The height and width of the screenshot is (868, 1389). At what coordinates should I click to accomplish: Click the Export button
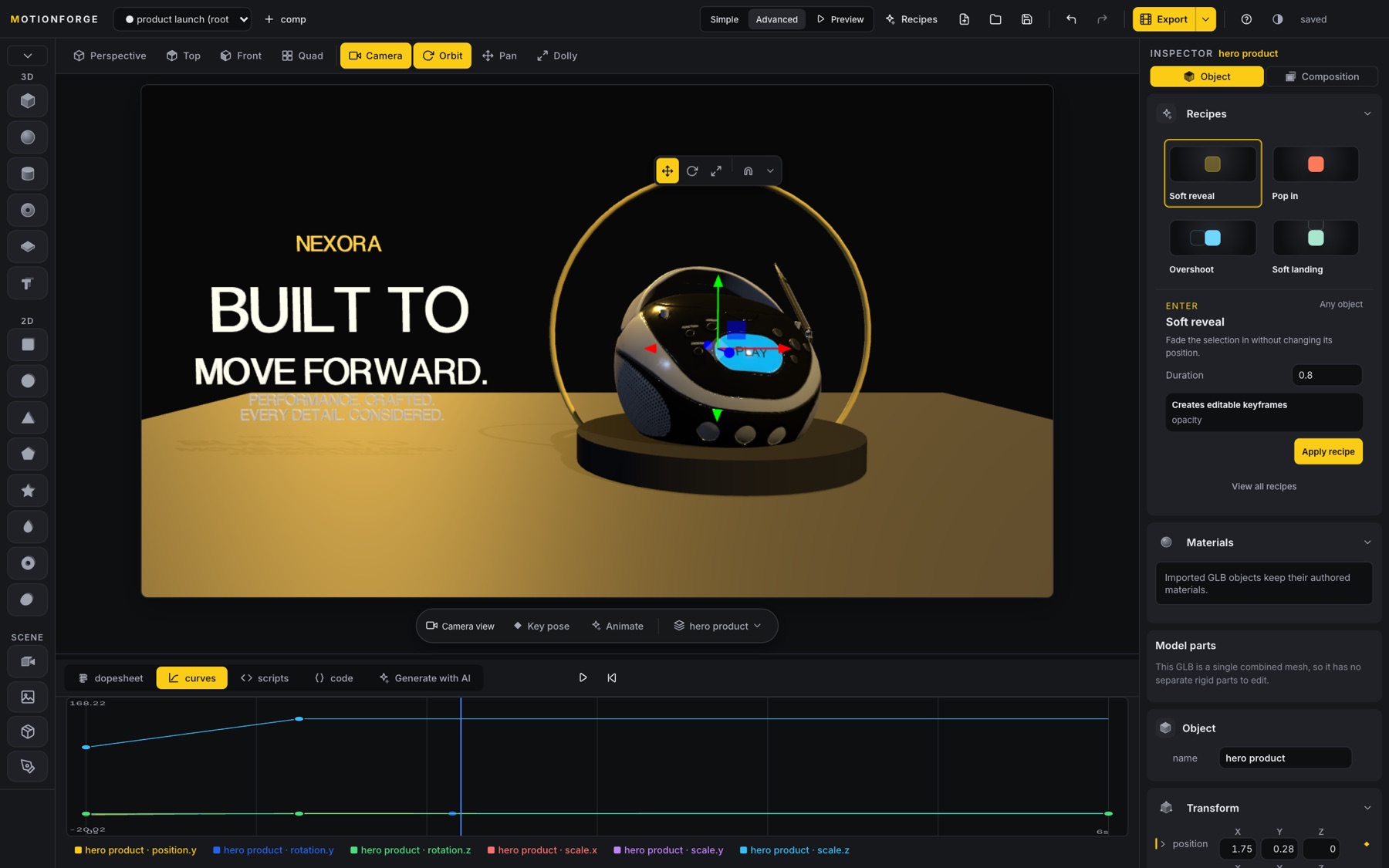1164,19
